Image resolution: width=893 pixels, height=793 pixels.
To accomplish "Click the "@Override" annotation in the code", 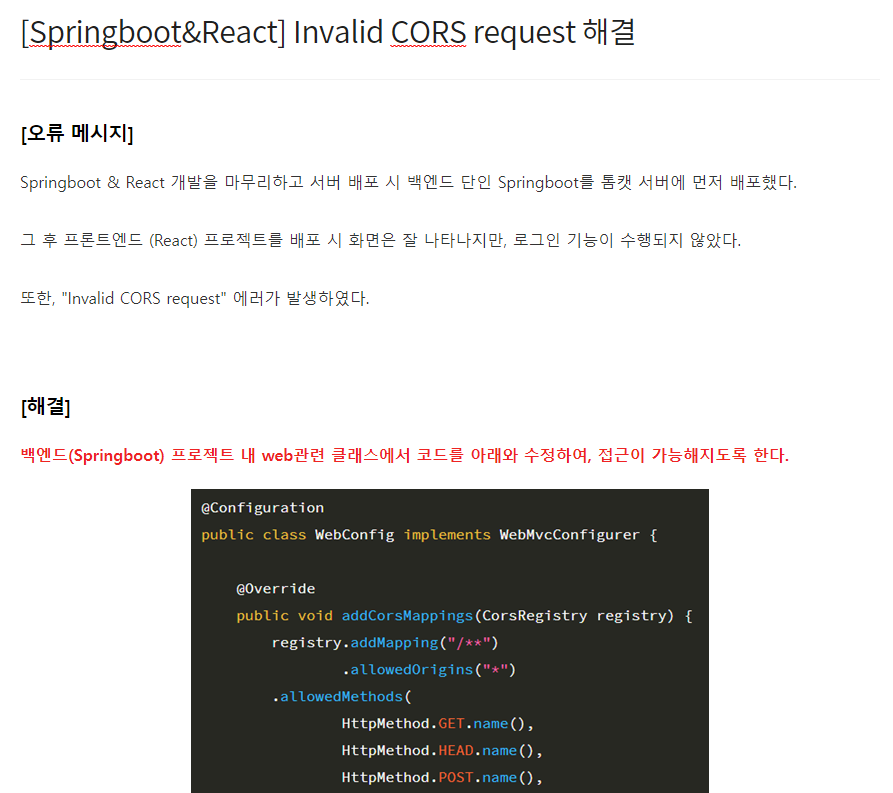I will coord(276,588).
